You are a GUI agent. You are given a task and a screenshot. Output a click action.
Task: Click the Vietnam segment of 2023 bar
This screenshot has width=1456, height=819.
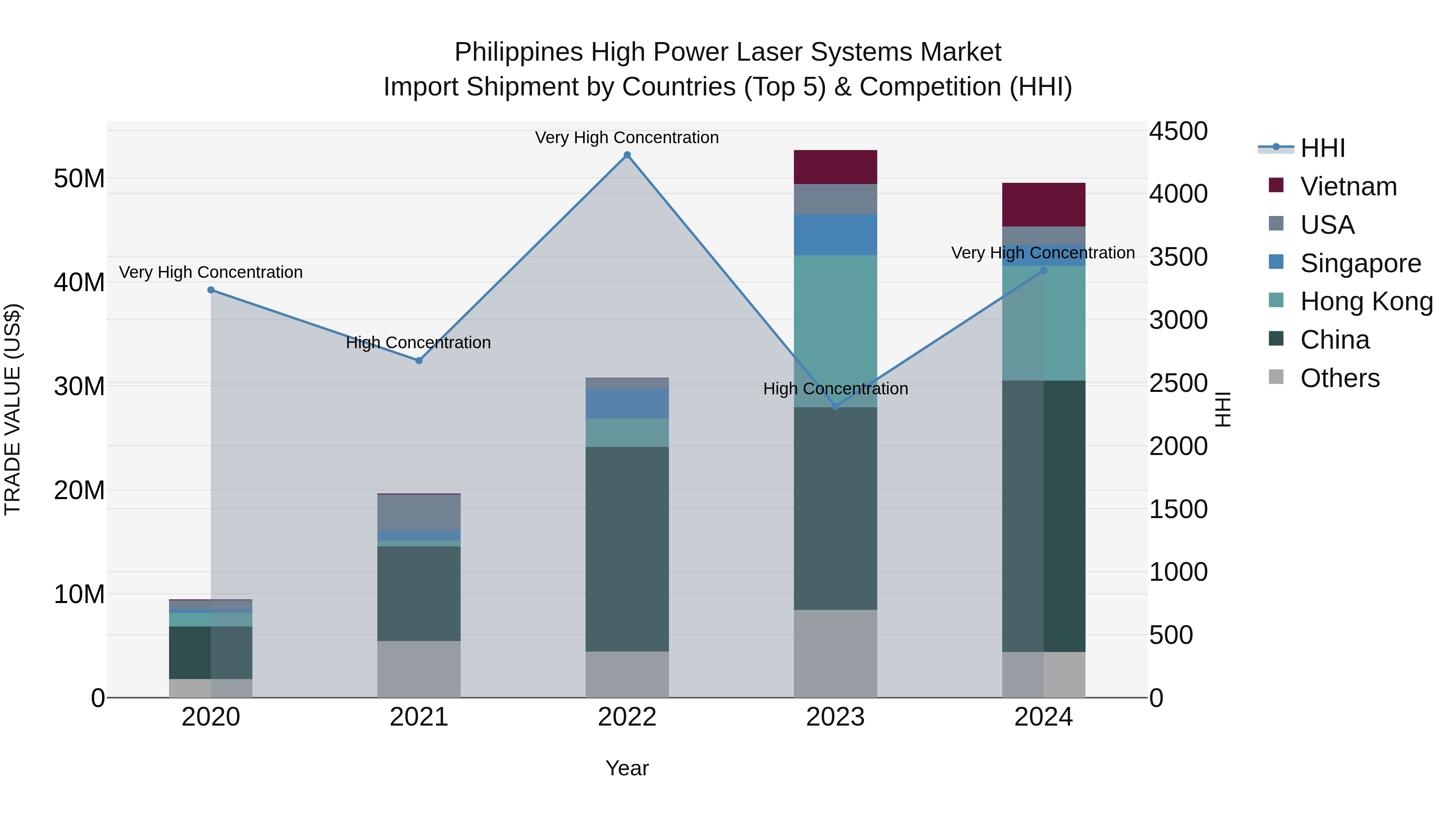click(836, 167)
